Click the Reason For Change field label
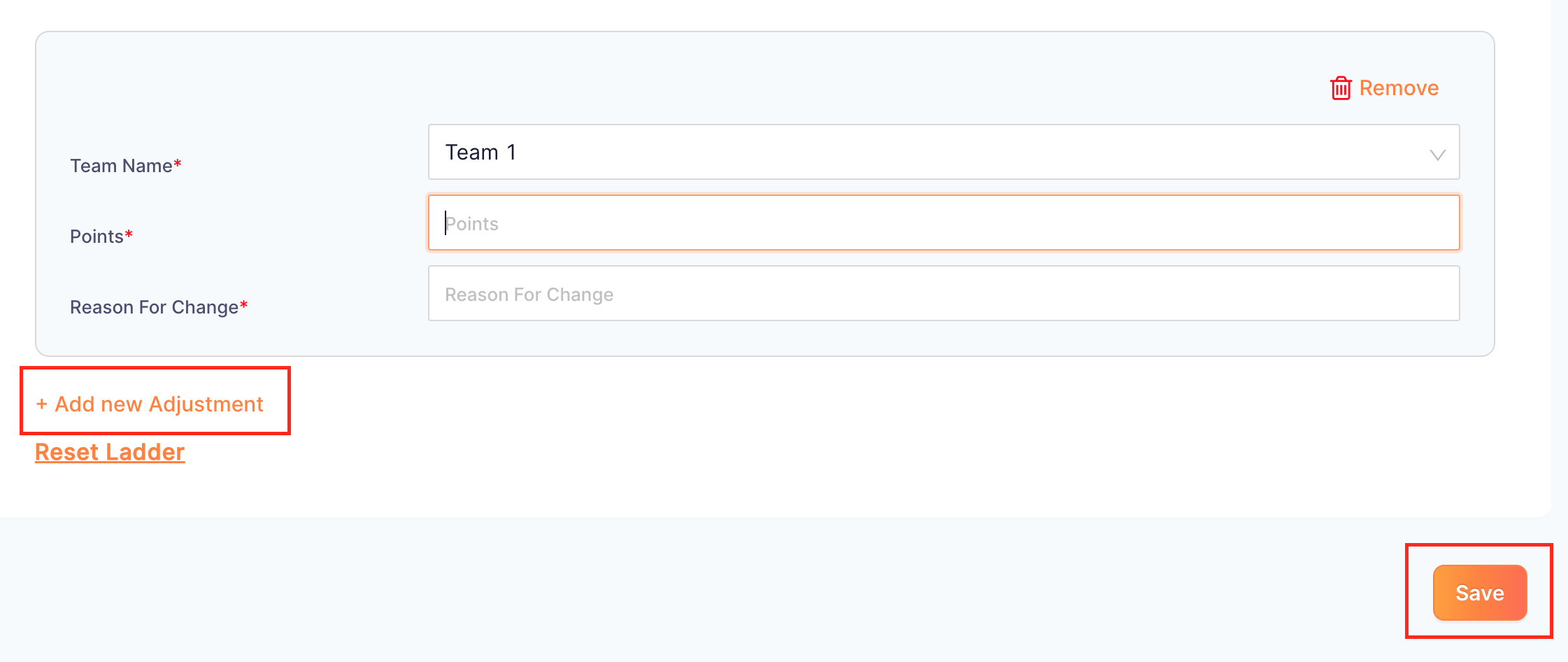This screenshot has width=1568, height=662. pyautogui.click(x=154, y=307)
